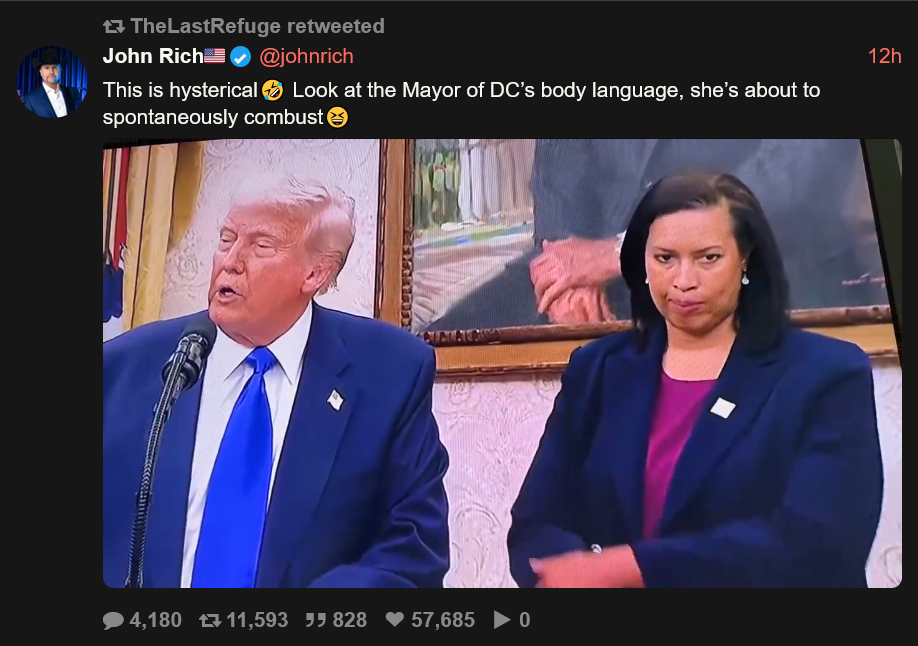Click the quote marks icon
The width and height of the screenshot is (918, 646).
click(x=316, y=620)
